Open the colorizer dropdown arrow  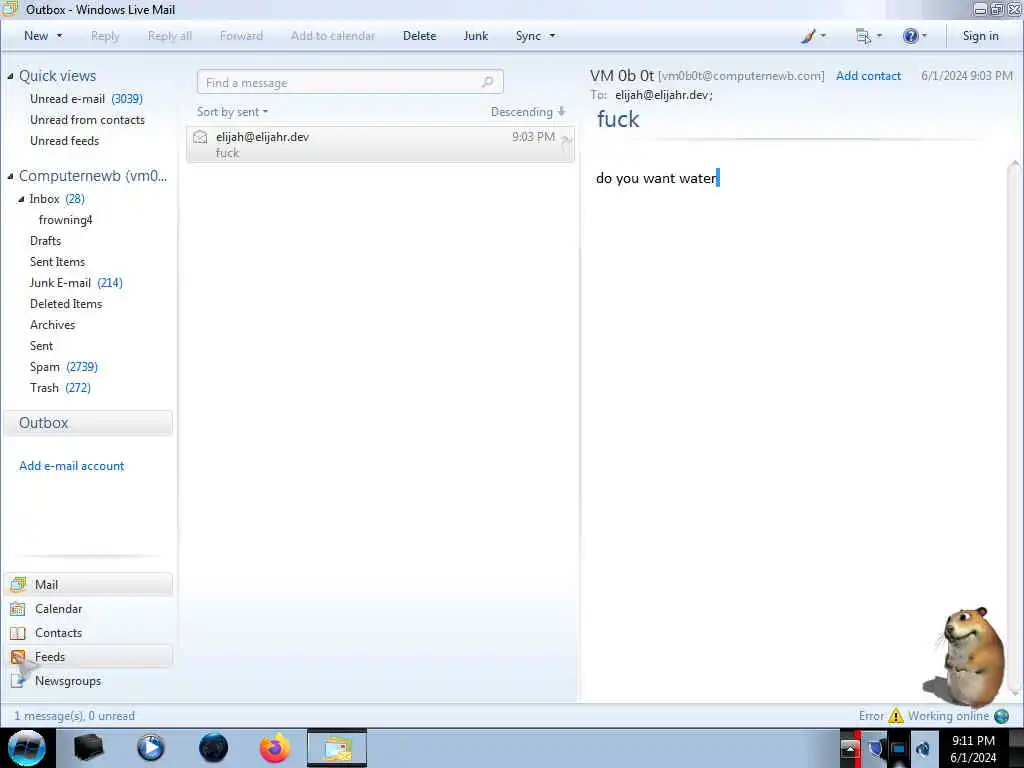823,36
